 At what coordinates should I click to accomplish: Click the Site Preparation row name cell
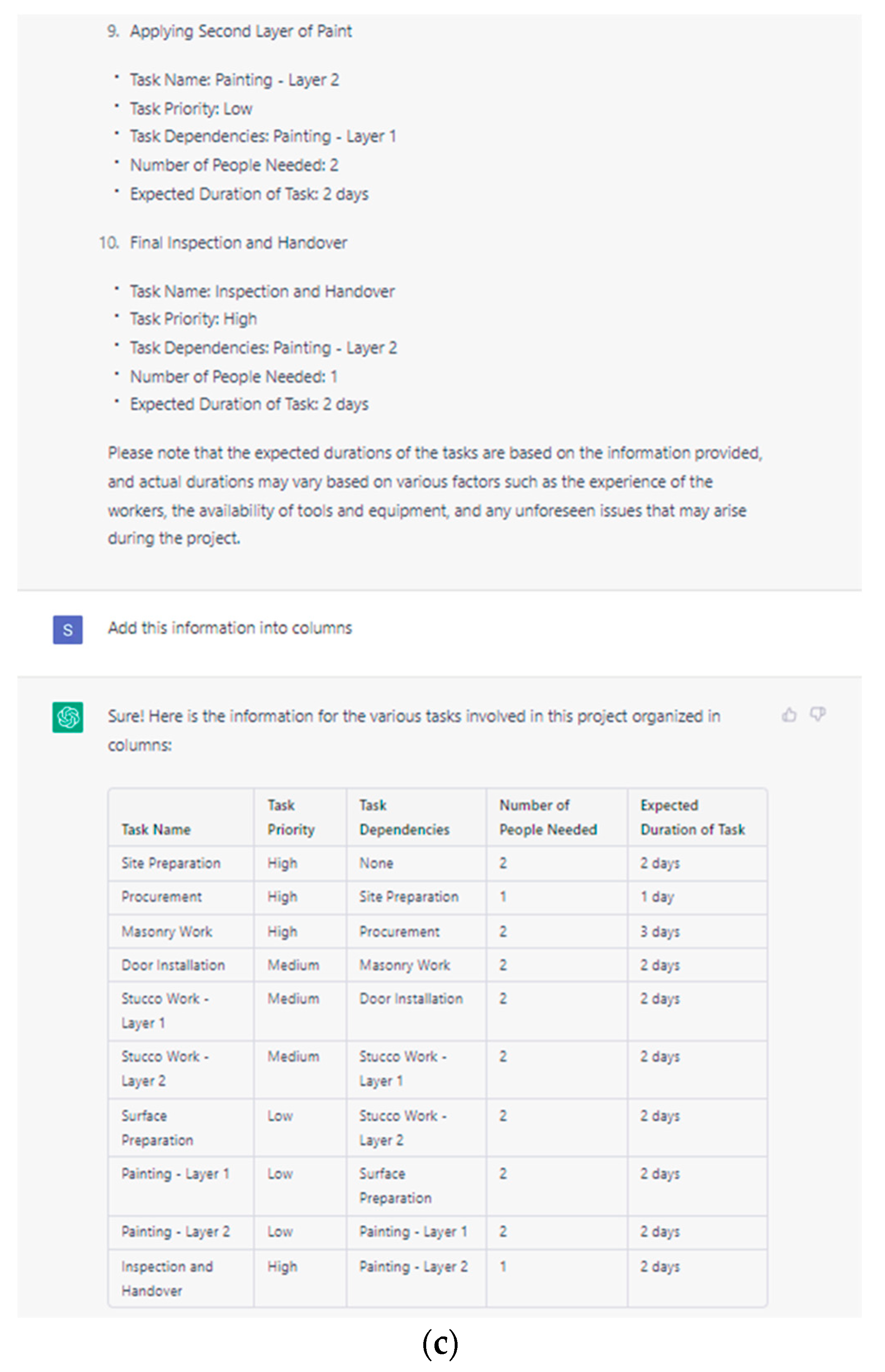pos(171,863)
